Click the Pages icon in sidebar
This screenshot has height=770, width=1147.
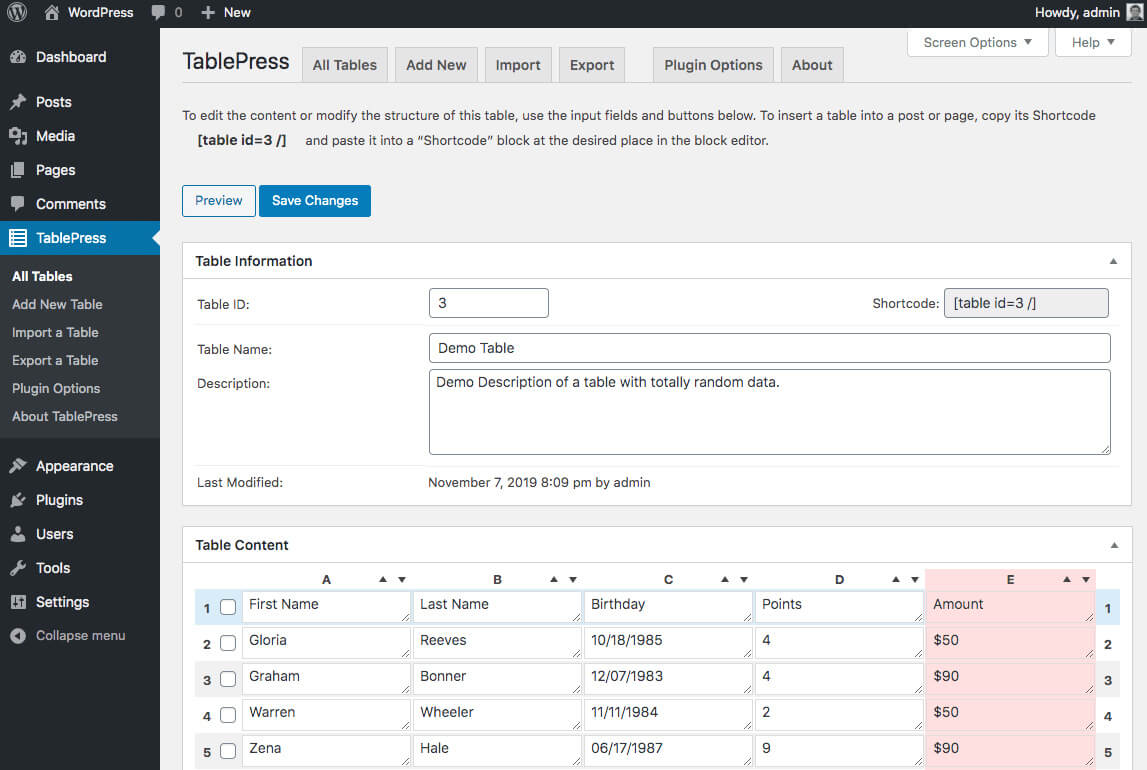click(18, 170)
